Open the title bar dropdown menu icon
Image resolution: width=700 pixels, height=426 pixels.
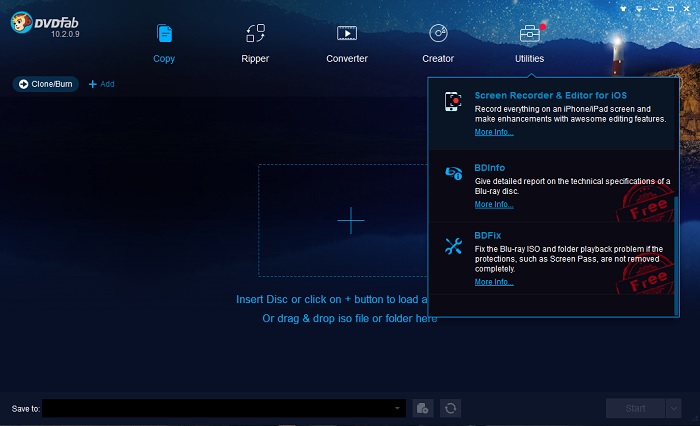pos(639,8)
